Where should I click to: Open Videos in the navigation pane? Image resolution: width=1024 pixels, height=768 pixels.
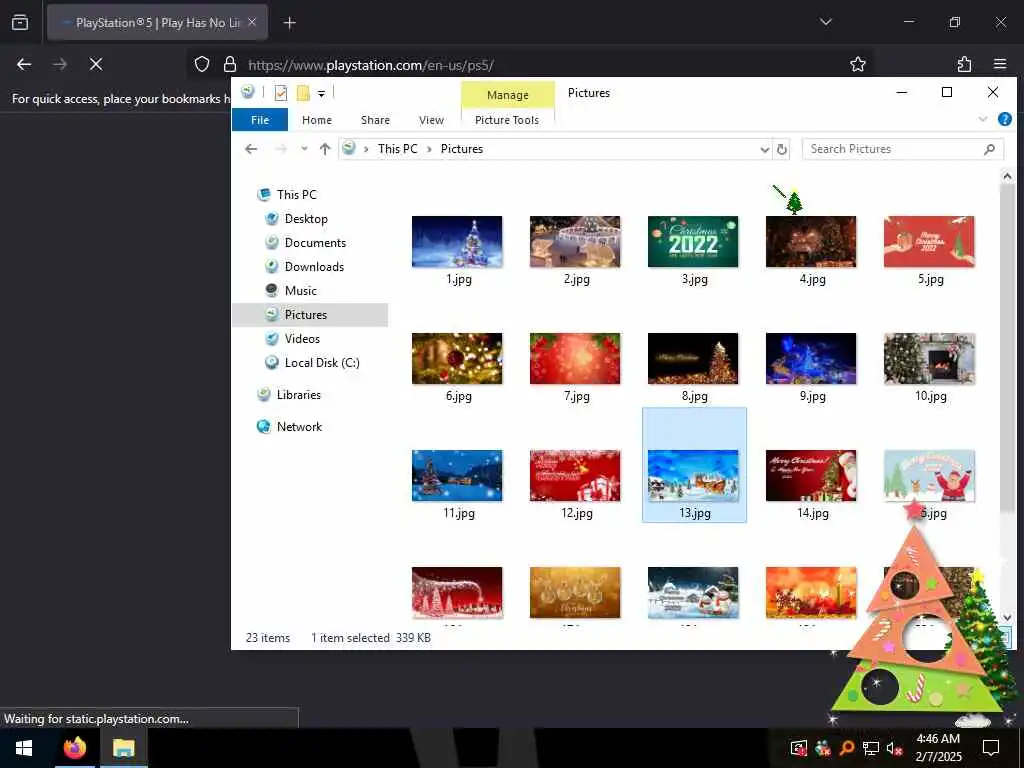pyautogui.click(x=302, y=339)
